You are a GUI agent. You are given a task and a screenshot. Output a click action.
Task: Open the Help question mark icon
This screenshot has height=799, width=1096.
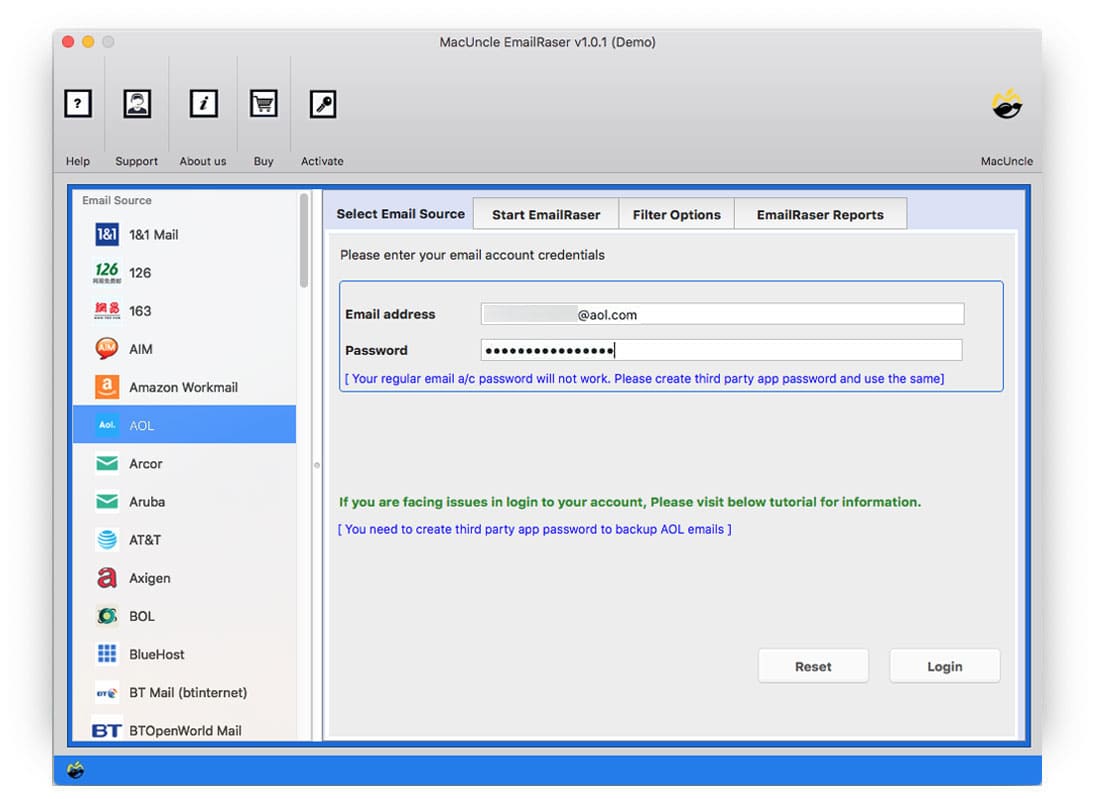pos(78,104)
